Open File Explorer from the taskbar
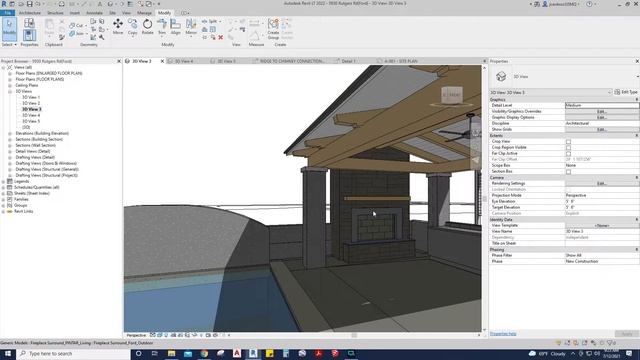 [x=171, y=353]
